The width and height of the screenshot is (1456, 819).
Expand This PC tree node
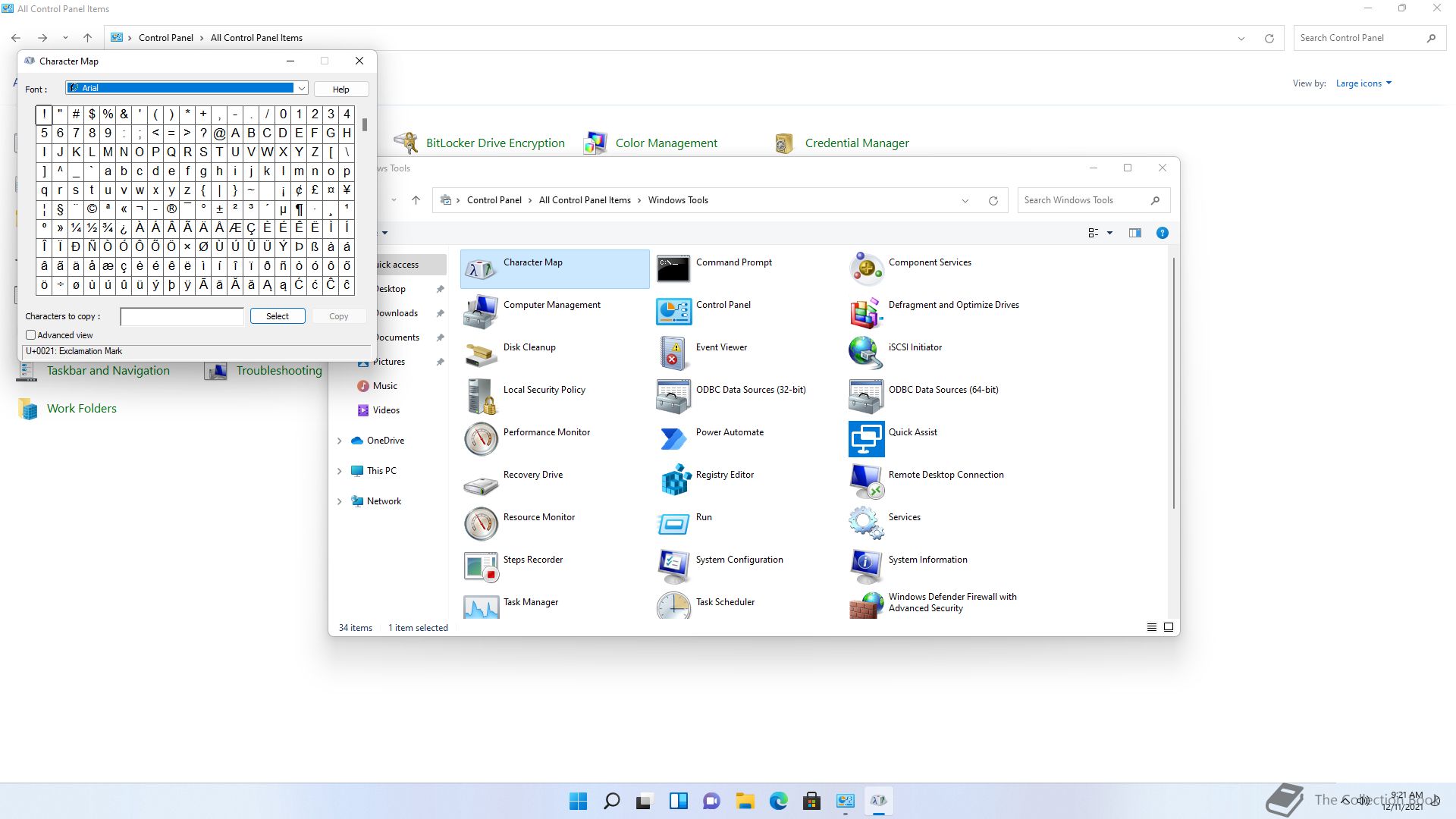[x=339, y=471]
